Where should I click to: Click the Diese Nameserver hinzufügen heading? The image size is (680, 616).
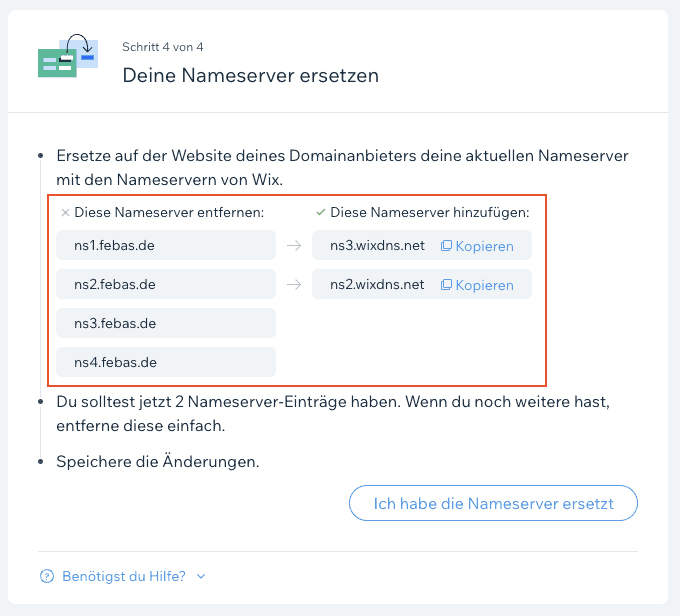pos(430,213)
